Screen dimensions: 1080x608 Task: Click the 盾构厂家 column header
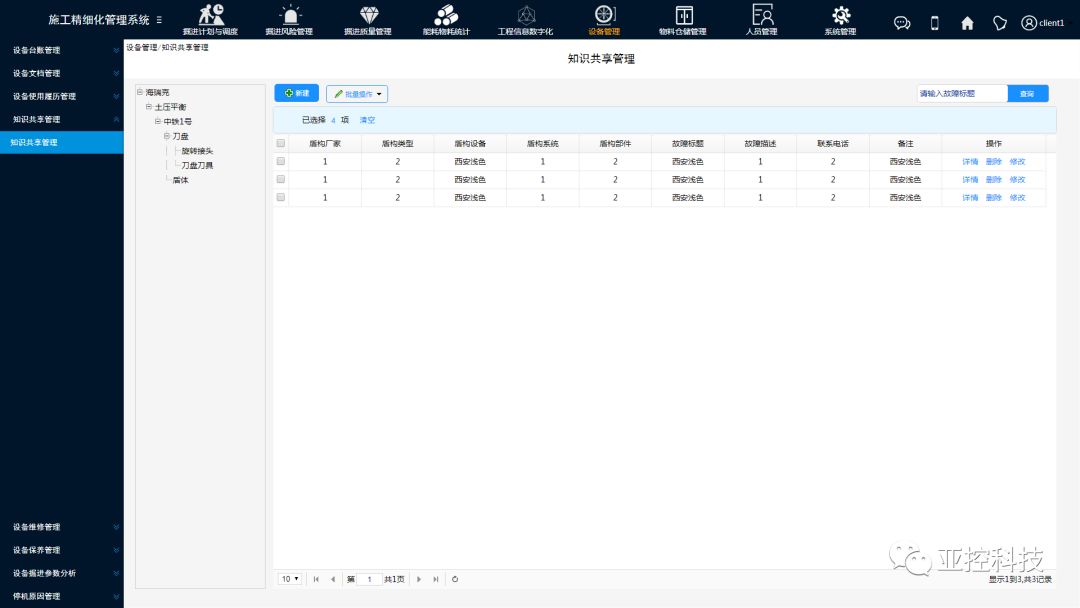(x=325, y=143)
